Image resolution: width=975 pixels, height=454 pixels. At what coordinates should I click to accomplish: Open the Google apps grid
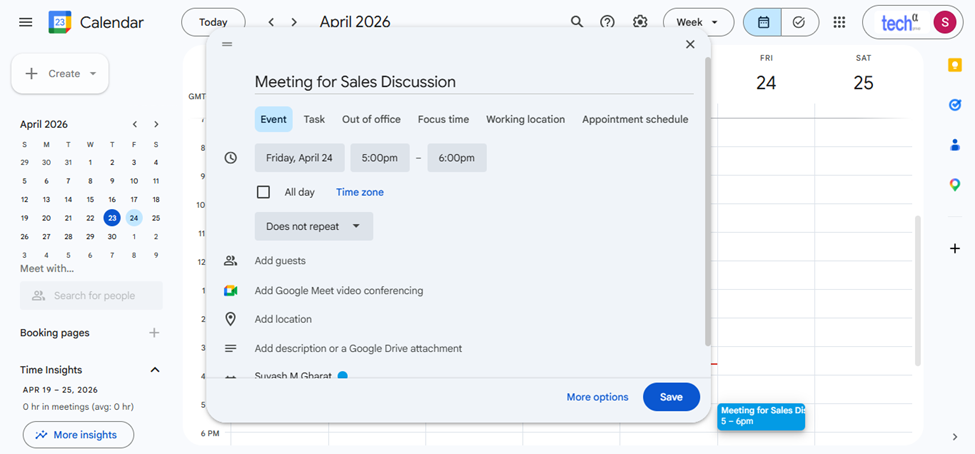click(x=839, y=22)
